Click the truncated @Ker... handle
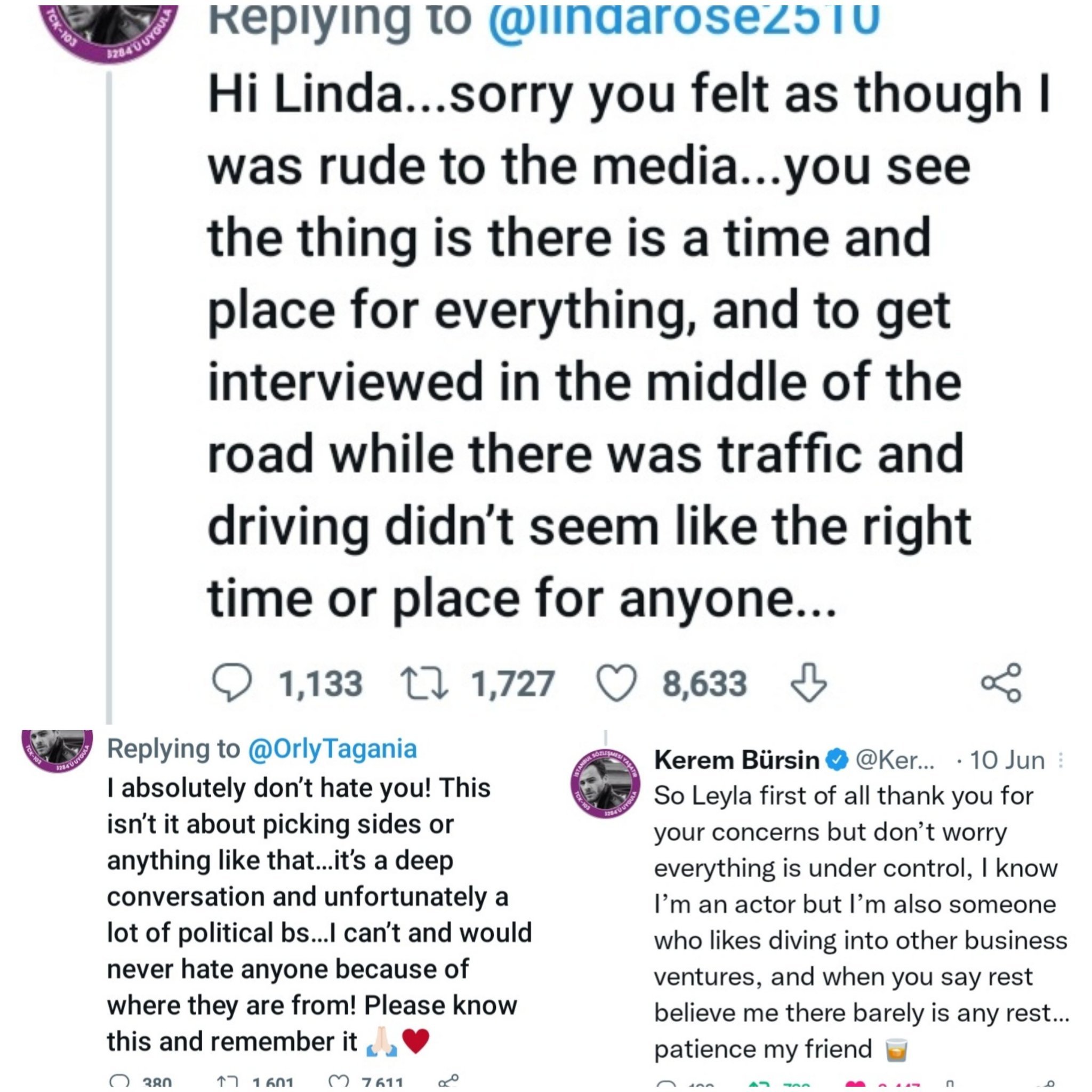Image resolution: width=1092 pixels, height=1092 pixels. click(x=895, y=761)
